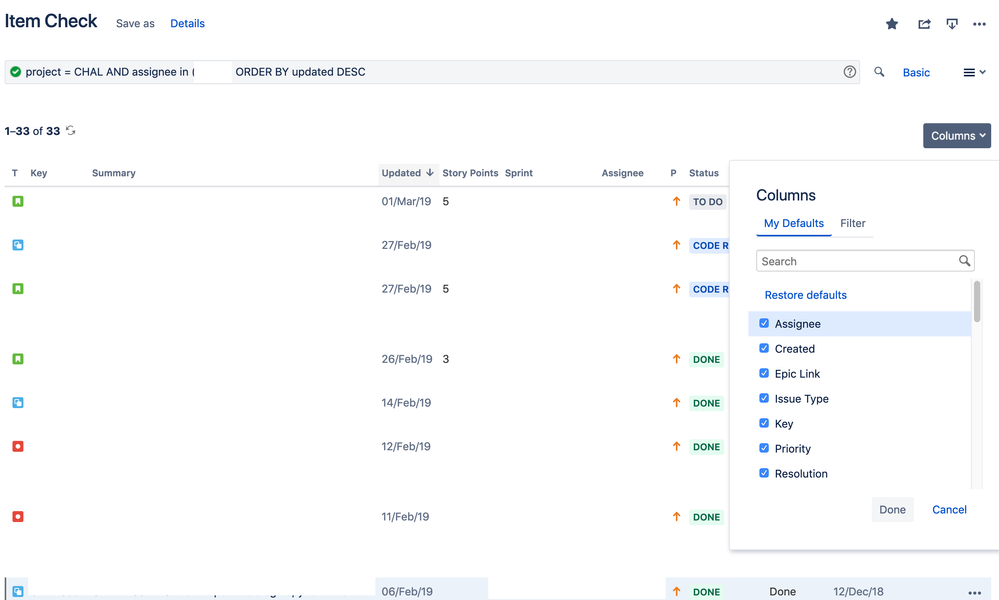Confirm columns with Done button
The width and height of the screenshot is (999, 600).
click(892, 510)
